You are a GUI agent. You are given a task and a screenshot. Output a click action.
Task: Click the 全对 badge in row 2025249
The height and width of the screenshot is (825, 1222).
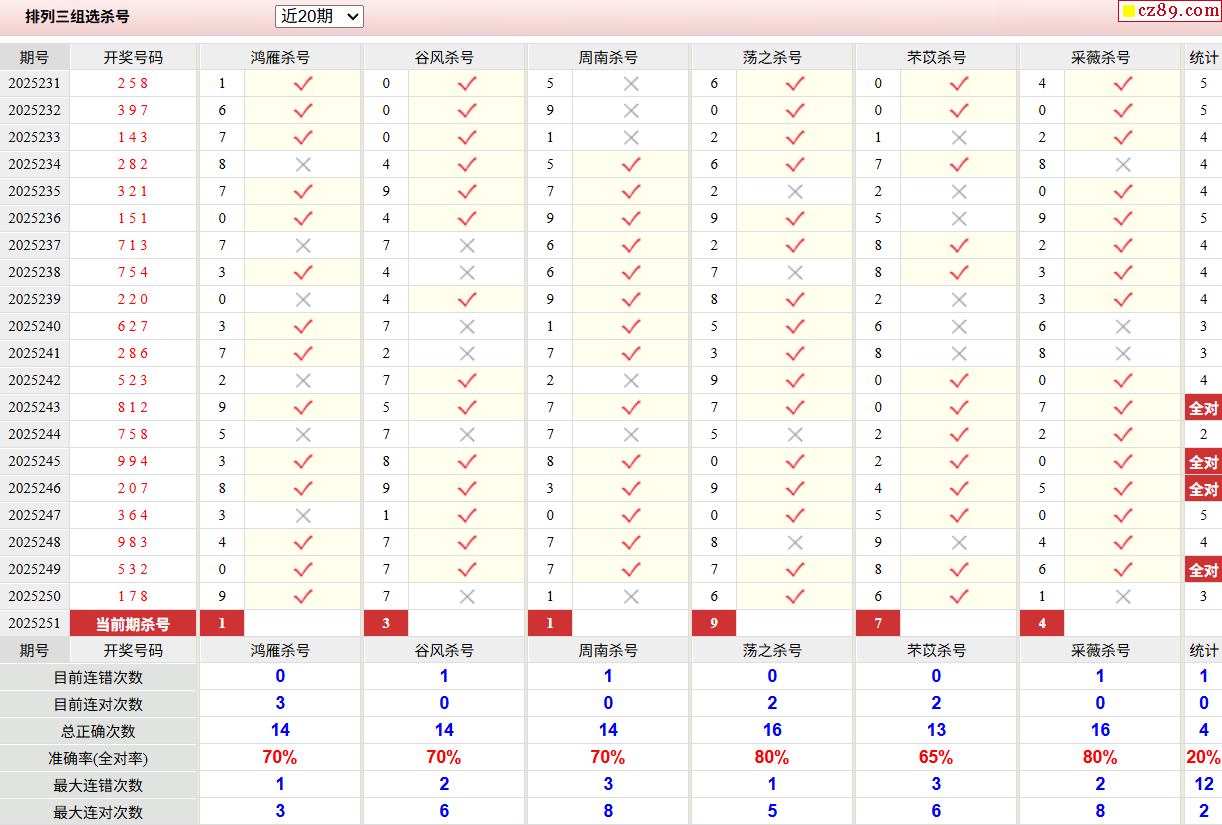(1203, 570)
